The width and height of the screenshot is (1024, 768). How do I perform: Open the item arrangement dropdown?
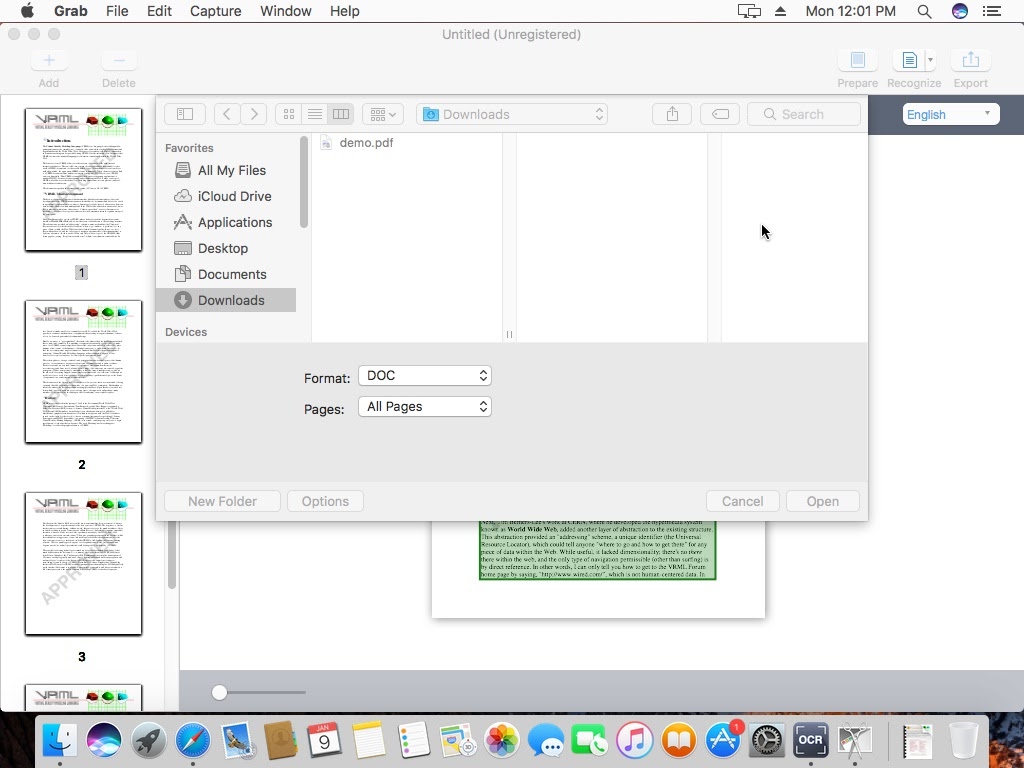tap(383, 114)
